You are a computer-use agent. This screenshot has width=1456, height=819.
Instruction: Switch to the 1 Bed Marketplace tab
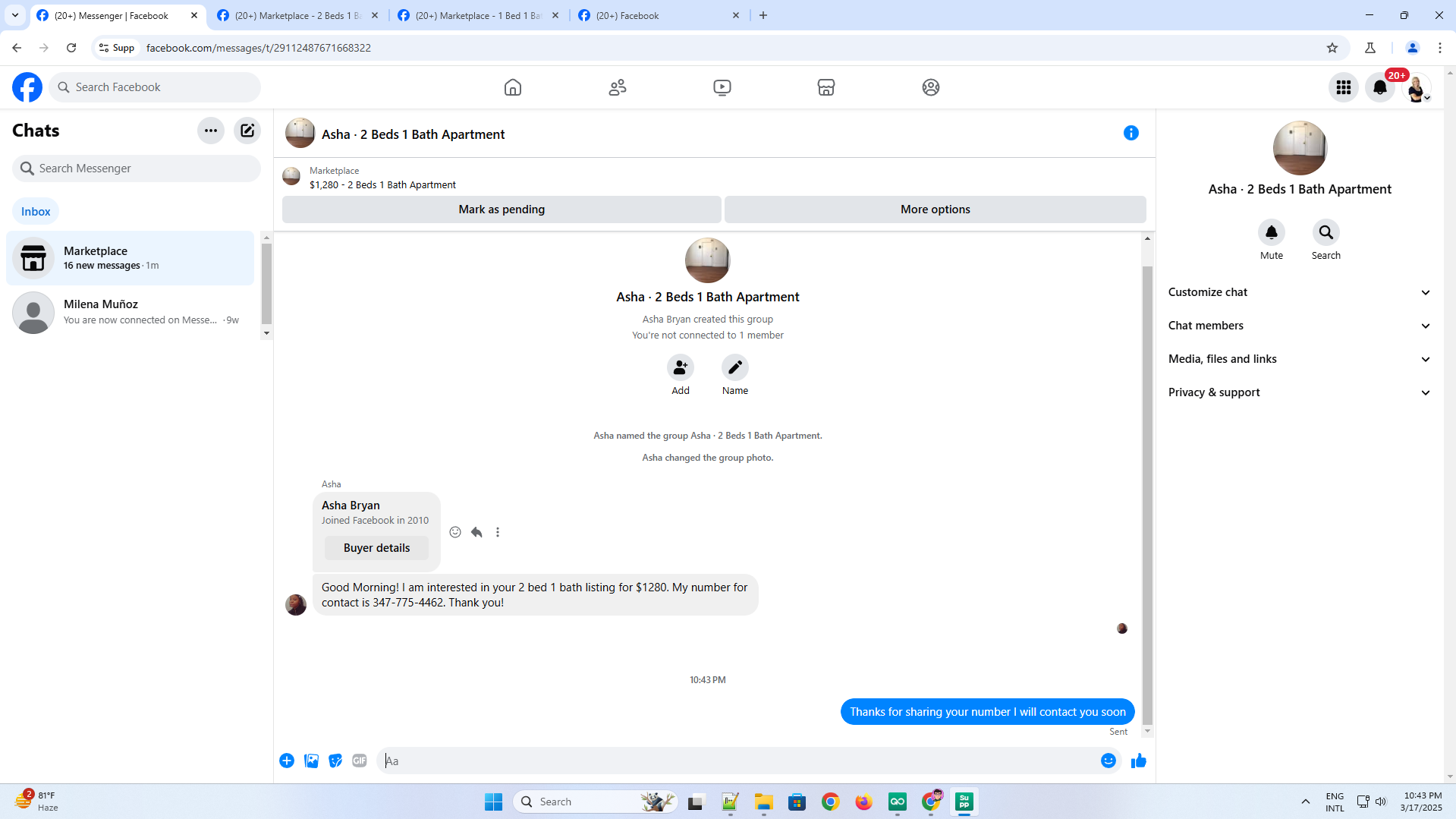coord(478,15)
